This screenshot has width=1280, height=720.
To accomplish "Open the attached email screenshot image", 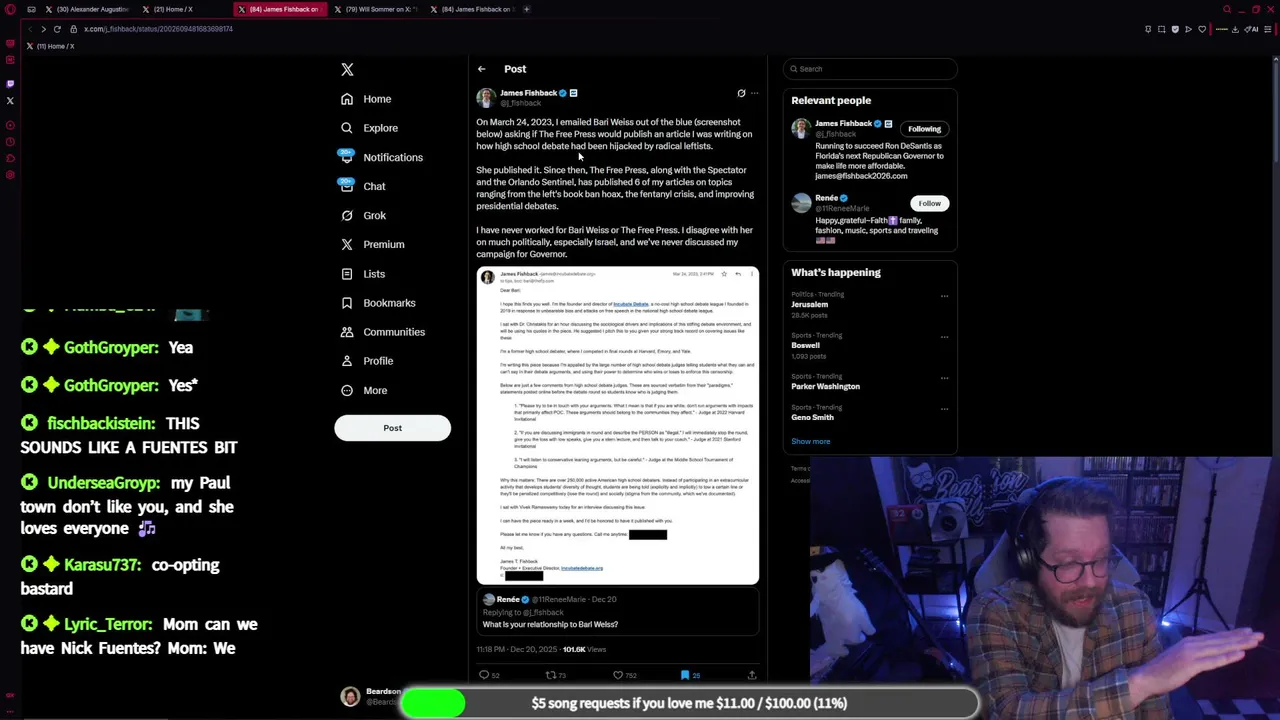I will (618, 425).
